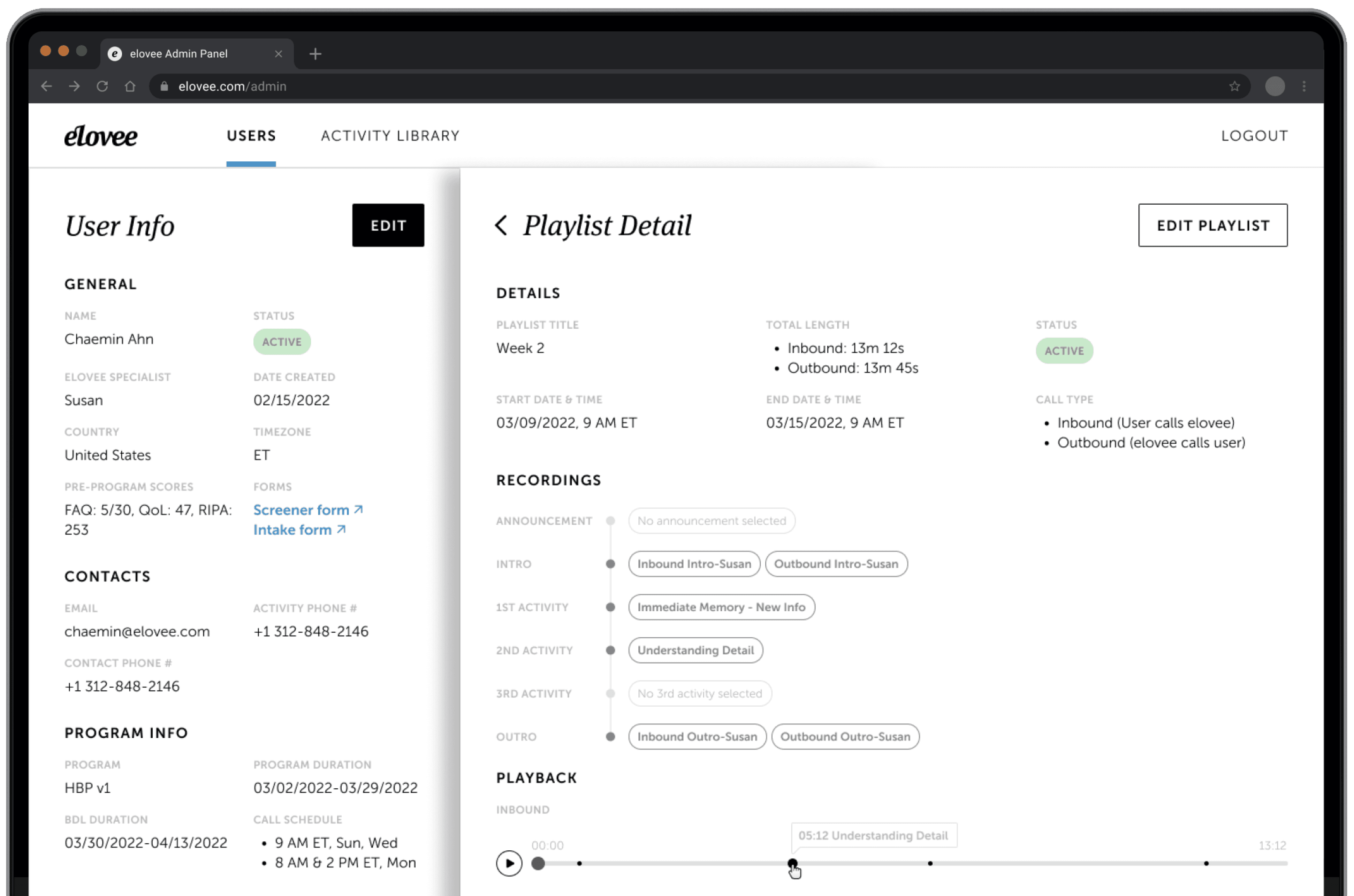Click the name Chaemin Ahn
The height and width of the screenshot is (896, 1354).
[109, 340]
